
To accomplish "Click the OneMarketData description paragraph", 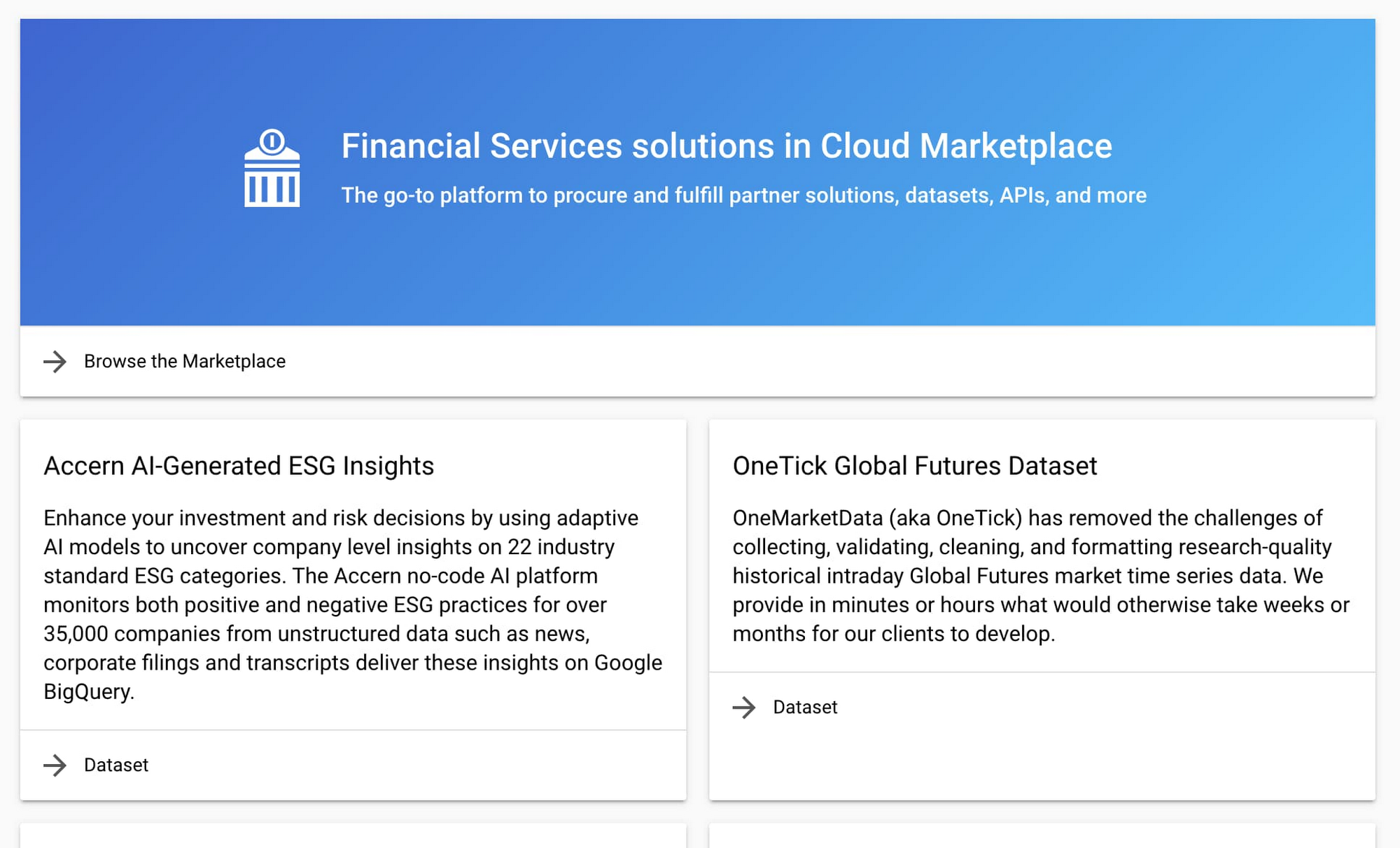I will (x=1041, y=576).
